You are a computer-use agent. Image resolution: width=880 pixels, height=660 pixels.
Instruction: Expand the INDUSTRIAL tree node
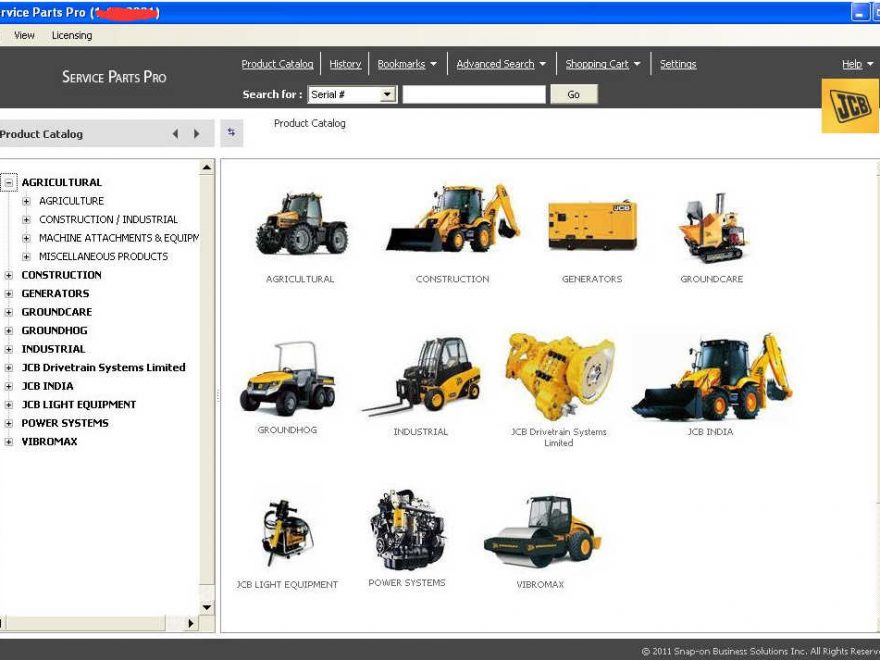pyautogui.click(x=8, y=349)
